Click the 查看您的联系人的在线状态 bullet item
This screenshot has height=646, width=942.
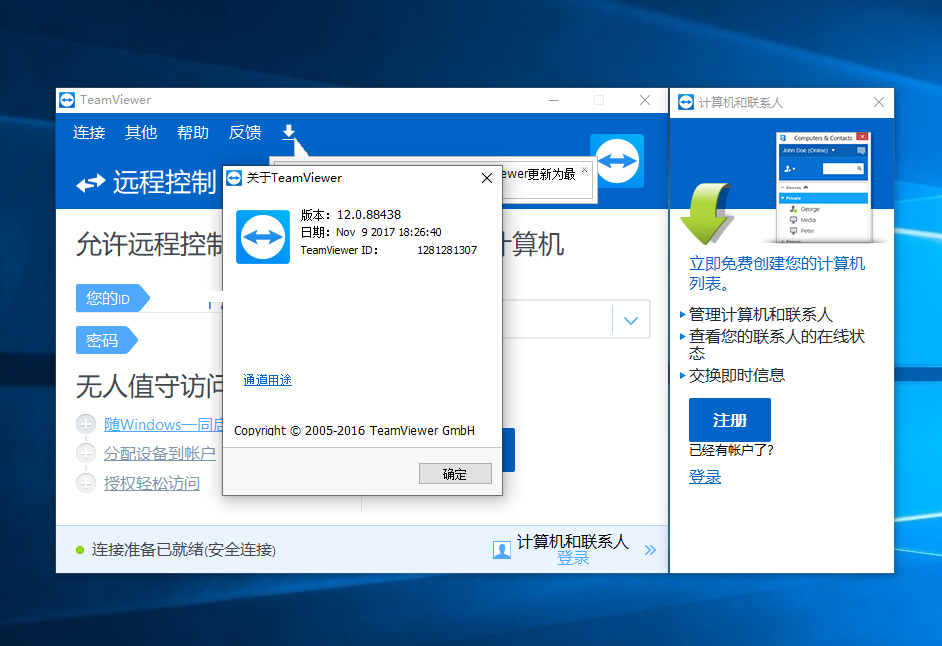pyautogui.click(x=777, y=344)
